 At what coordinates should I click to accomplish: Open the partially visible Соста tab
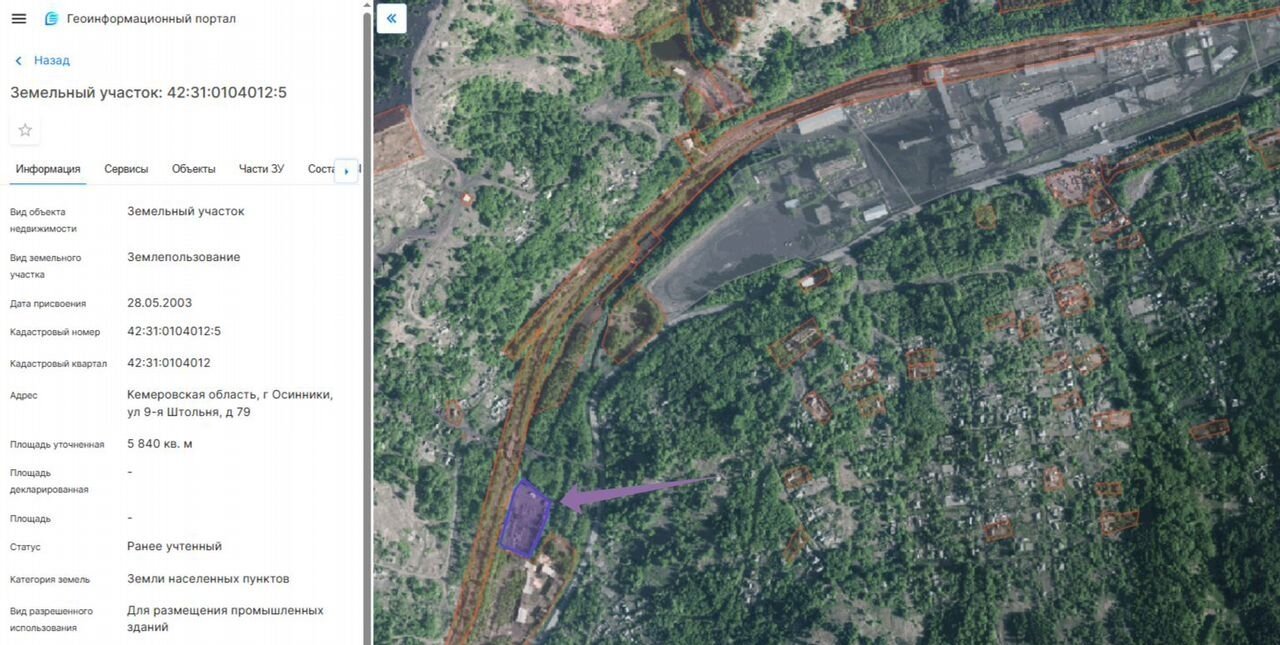[321, 169]
